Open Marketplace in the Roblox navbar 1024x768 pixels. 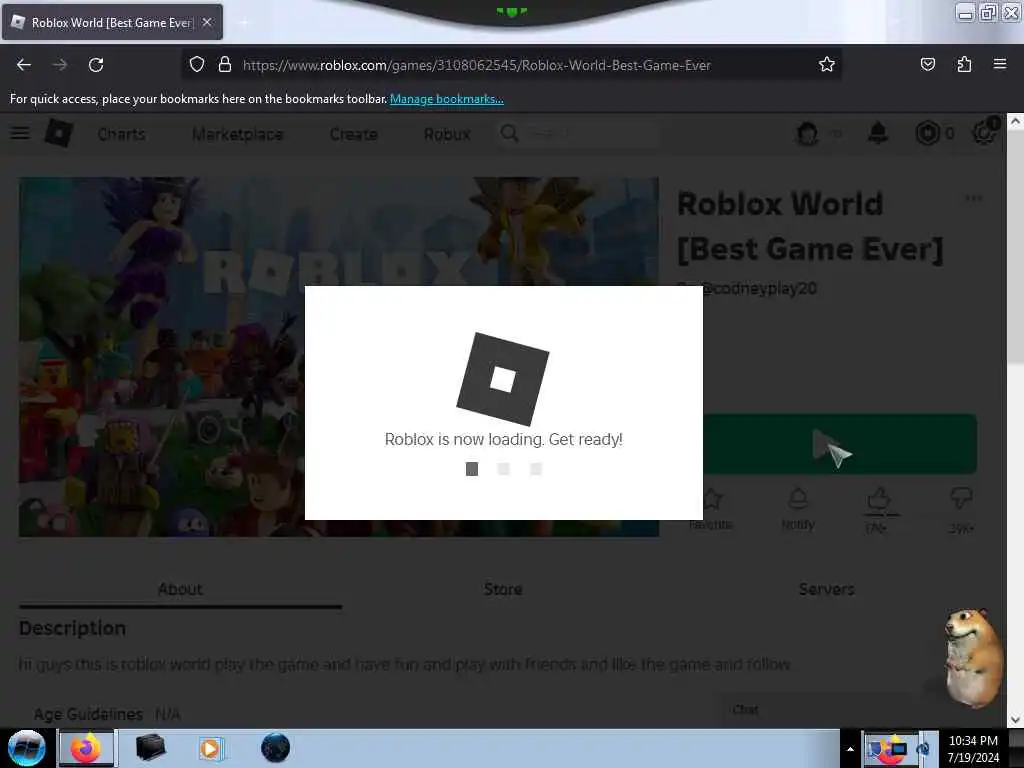[x=238, y=134]
